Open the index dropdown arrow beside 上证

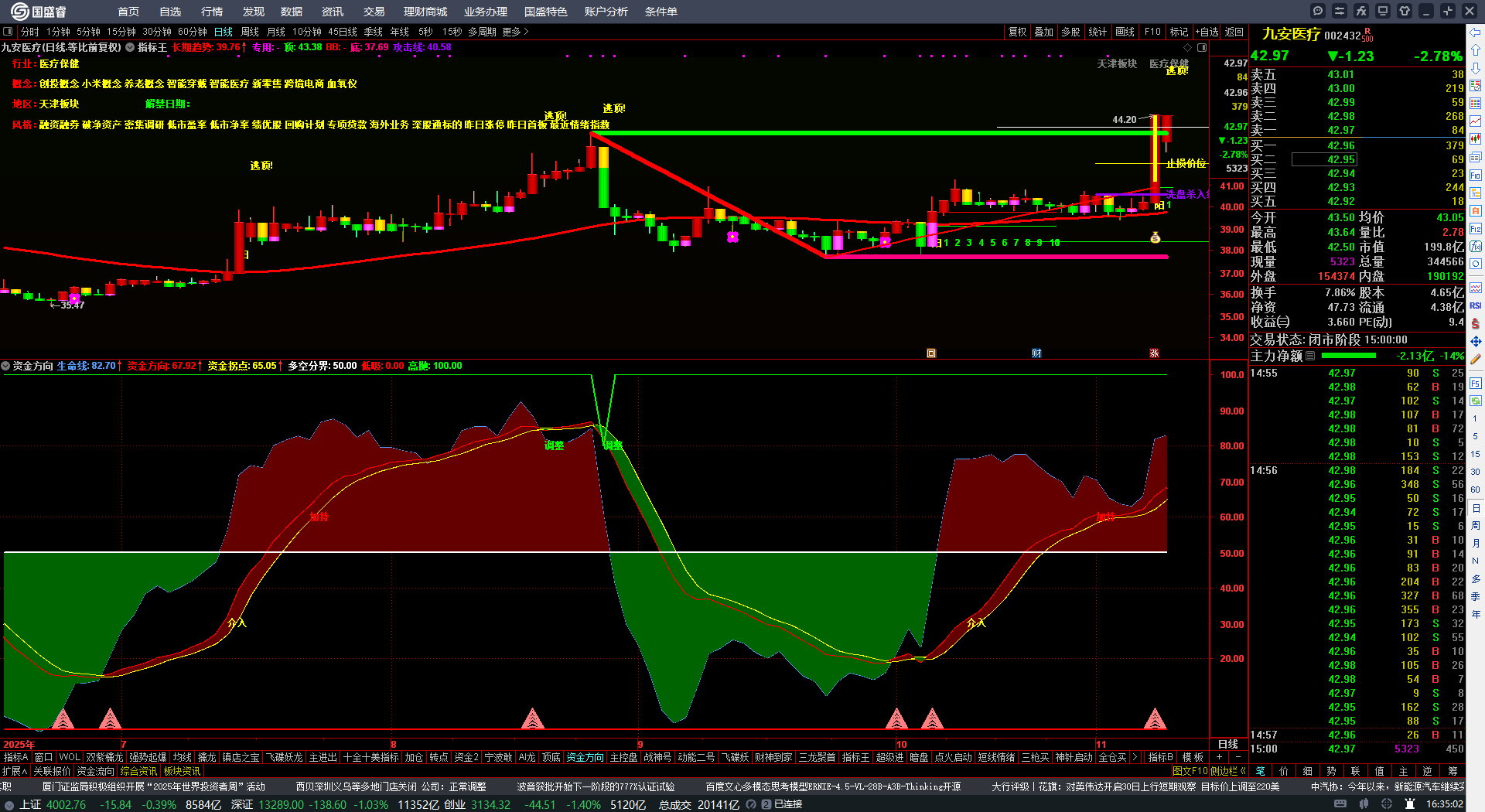(x=9, y=805)
